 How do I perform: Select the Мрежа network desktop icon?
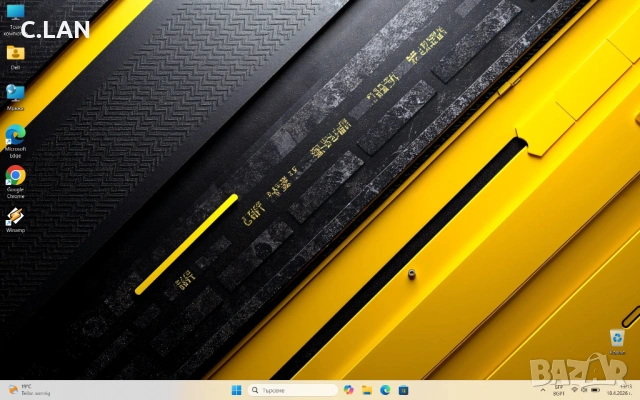(15, 97)
